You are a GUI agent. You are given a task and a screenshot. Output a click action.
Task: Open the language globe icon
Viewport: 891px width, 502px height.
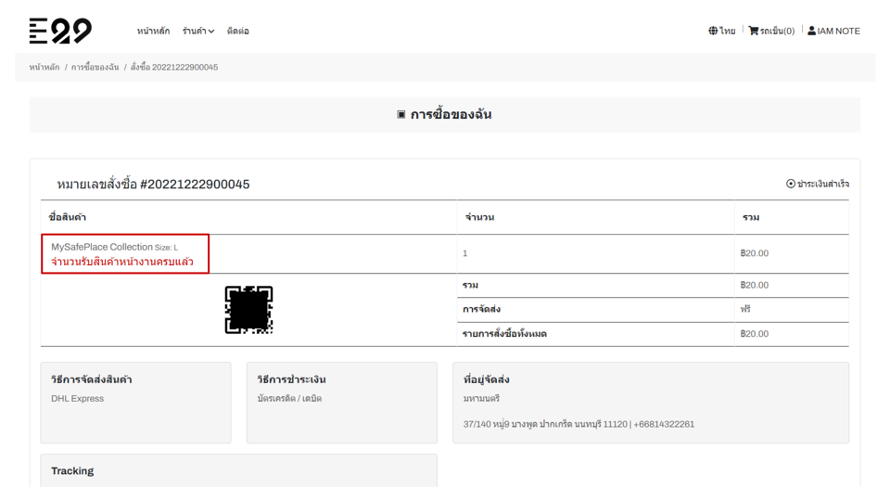click(x=713, y=31)
